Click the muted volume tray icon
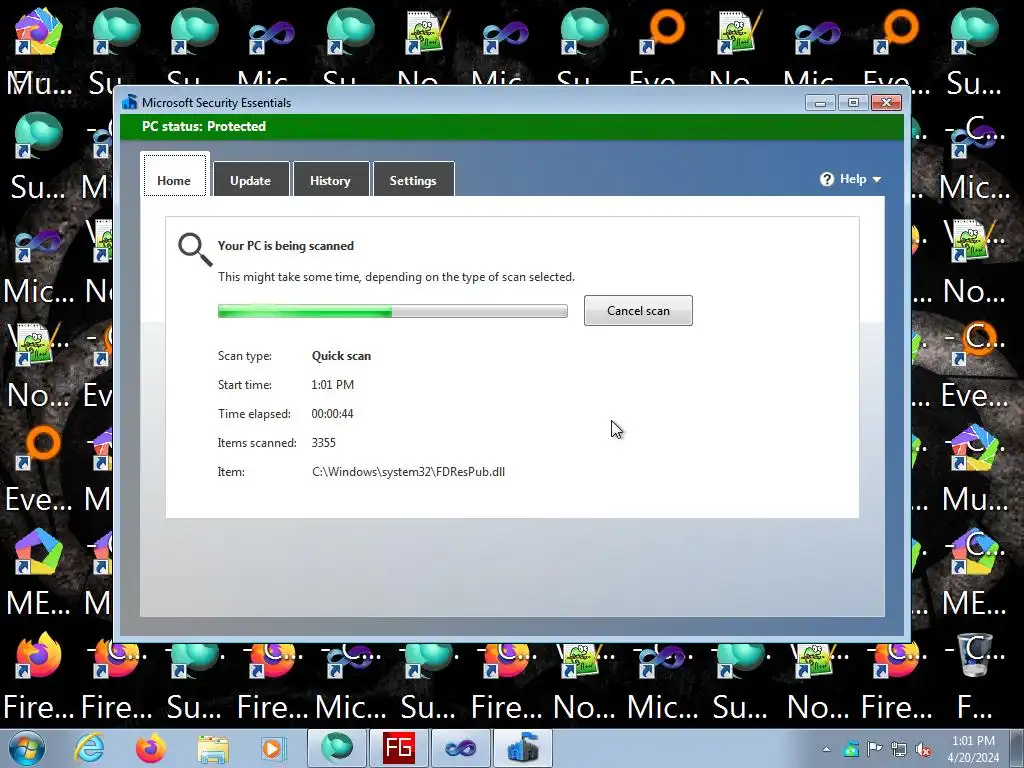Image resolution: width=1024 pixels, height=768 pixels. coord(923,749)
